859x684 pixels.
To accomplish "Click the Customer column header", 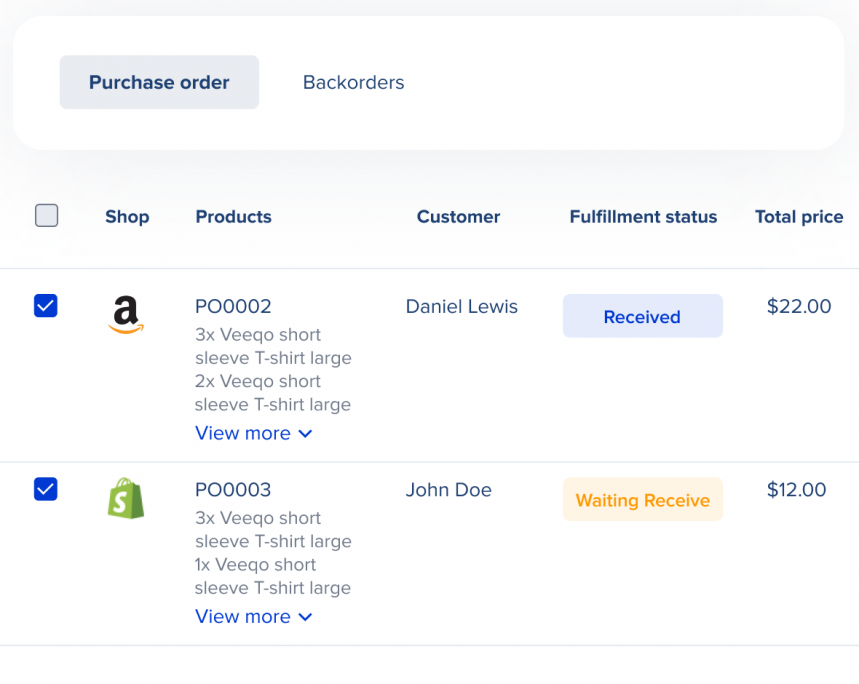I will pyautogui.click(x=458, y=216).
